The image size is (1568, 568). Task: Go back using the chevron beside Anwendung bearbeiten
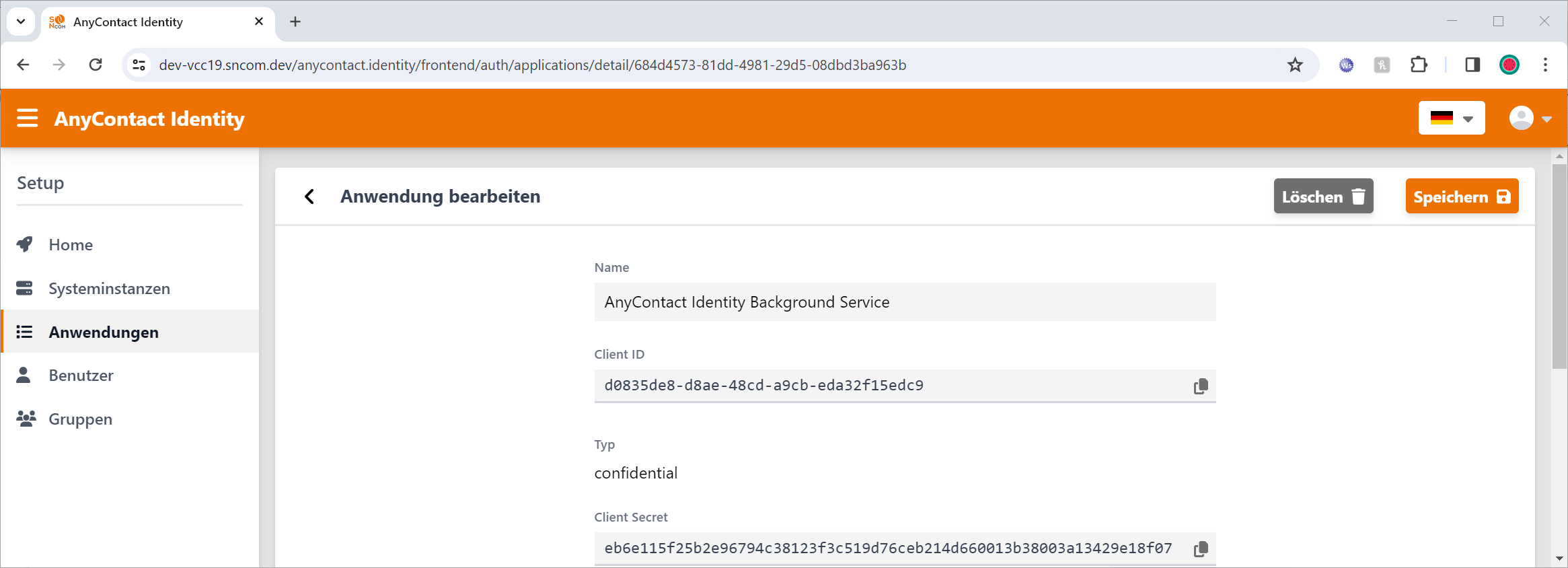click(309, 197)
